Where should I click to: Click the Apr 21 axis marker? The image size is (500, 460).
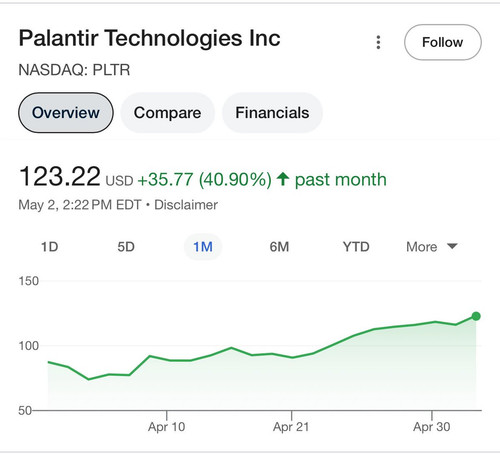291,427
